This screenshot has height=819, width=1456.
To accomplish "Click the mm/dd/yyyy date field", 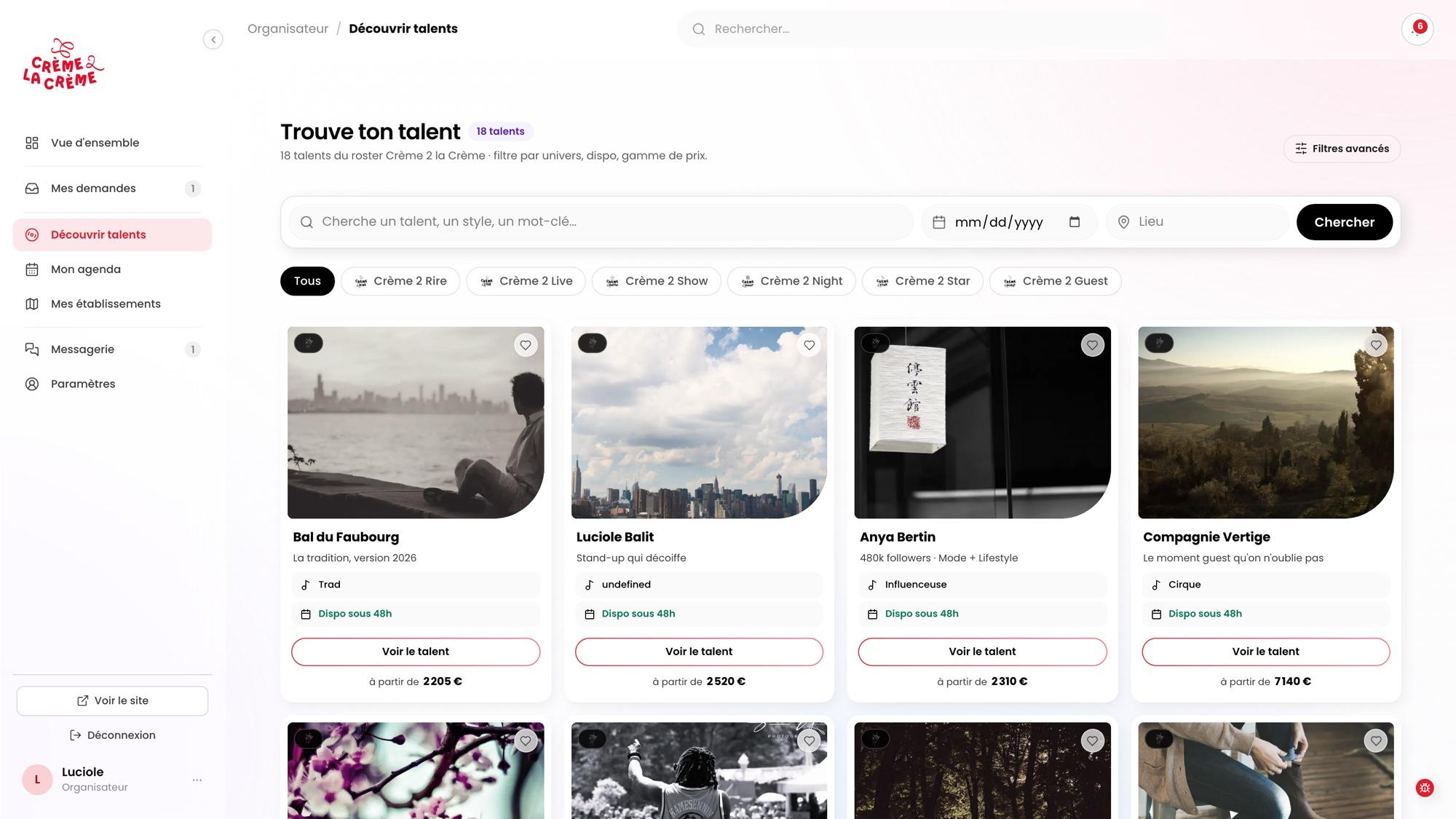I will point(1009,222).
